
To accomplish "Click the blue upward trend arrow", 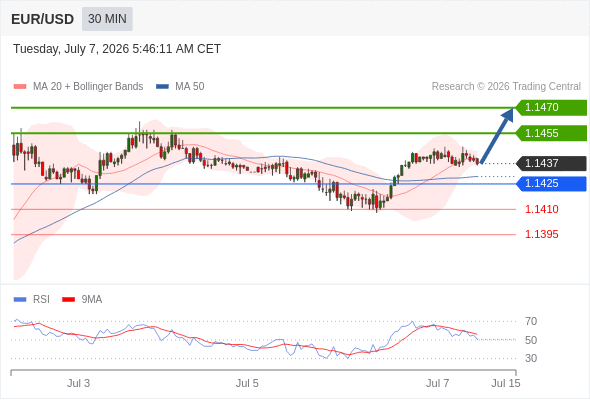I will [497, 136].
